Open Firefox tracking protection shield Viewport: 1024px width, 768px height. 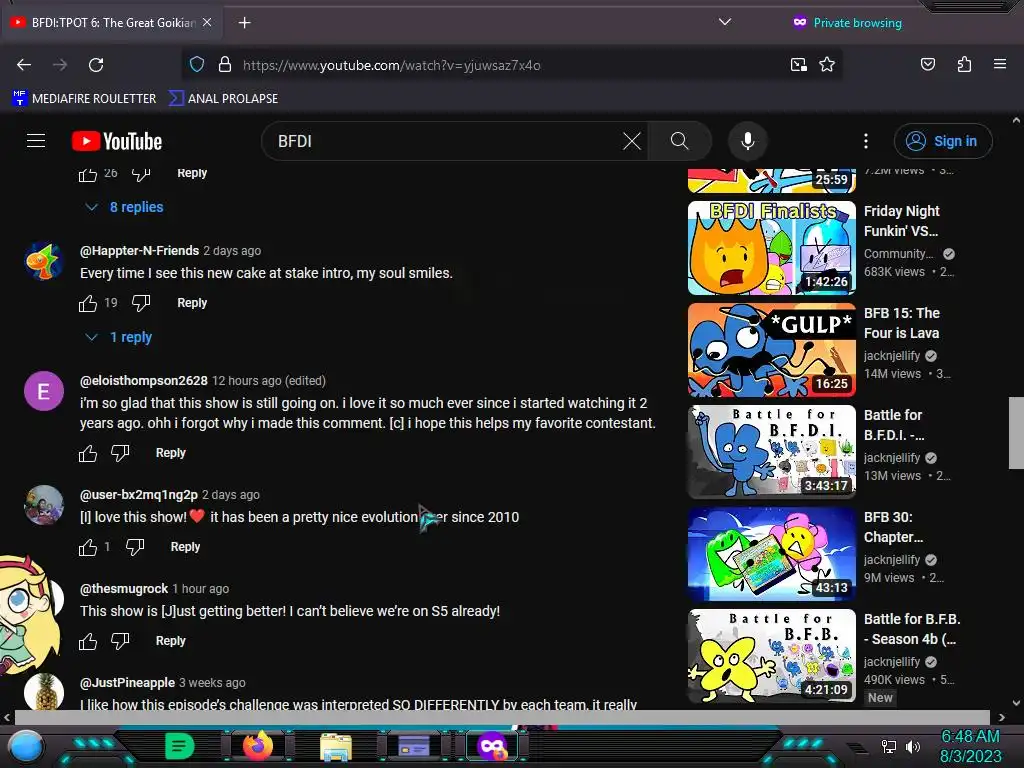point(197,65)
